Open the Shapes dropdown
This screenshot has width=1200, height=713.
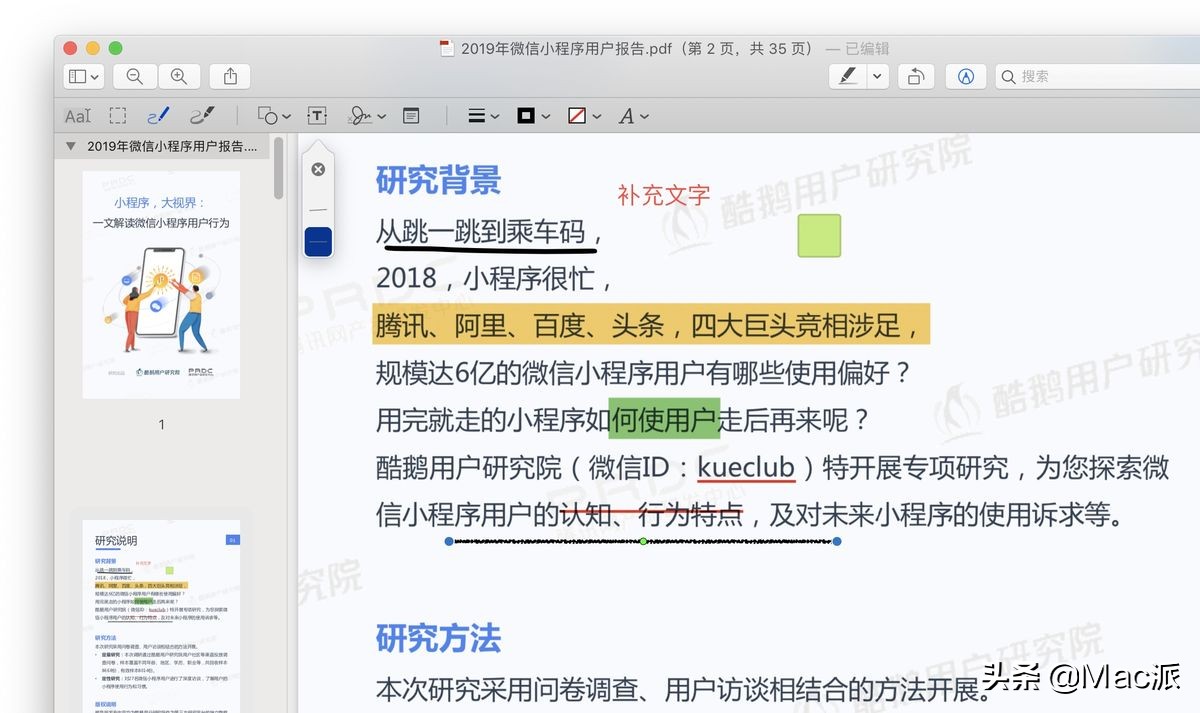(x=272, y=115)
